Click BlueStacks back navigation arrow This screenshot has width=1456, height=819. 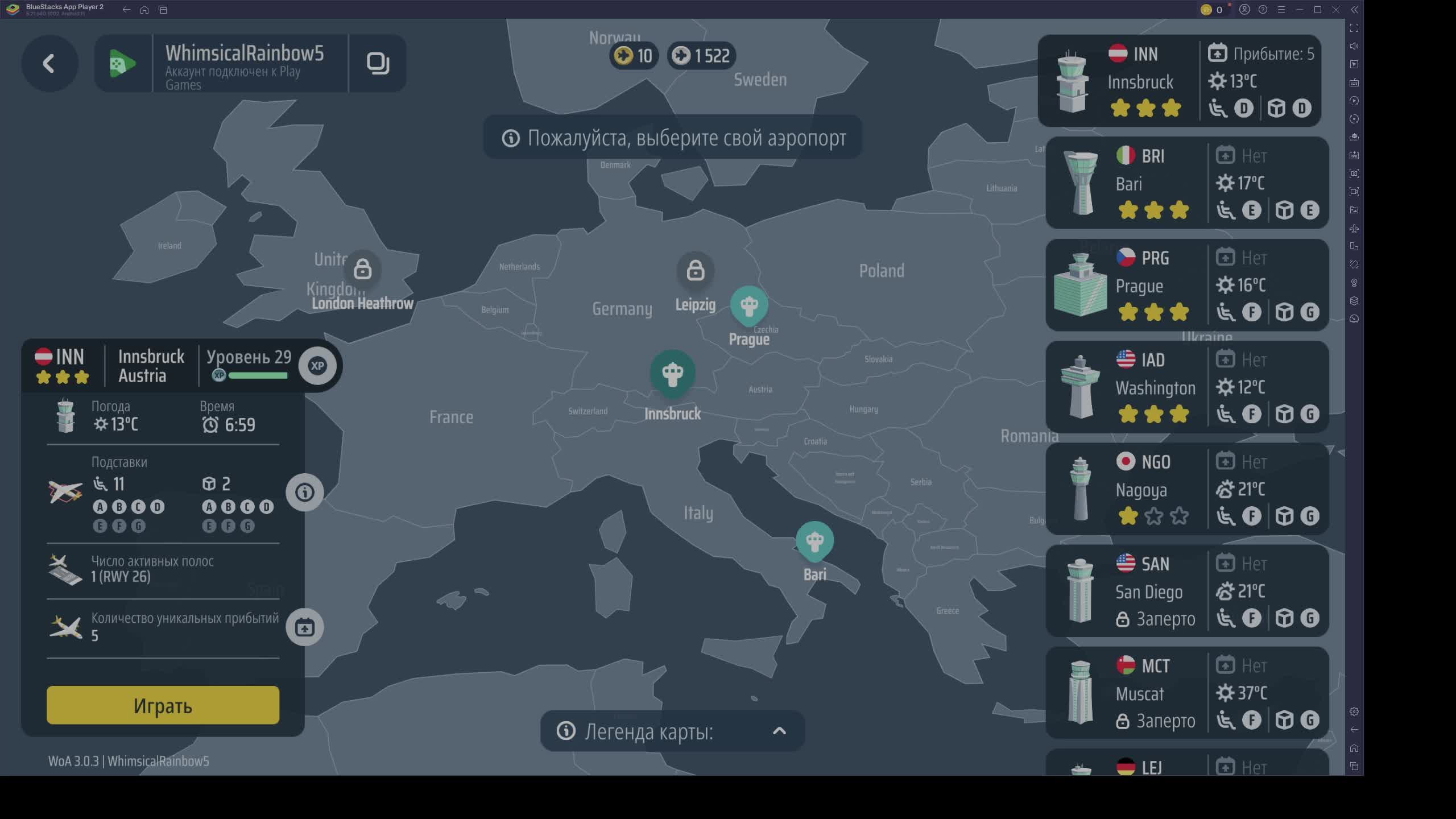coord(126,10)
